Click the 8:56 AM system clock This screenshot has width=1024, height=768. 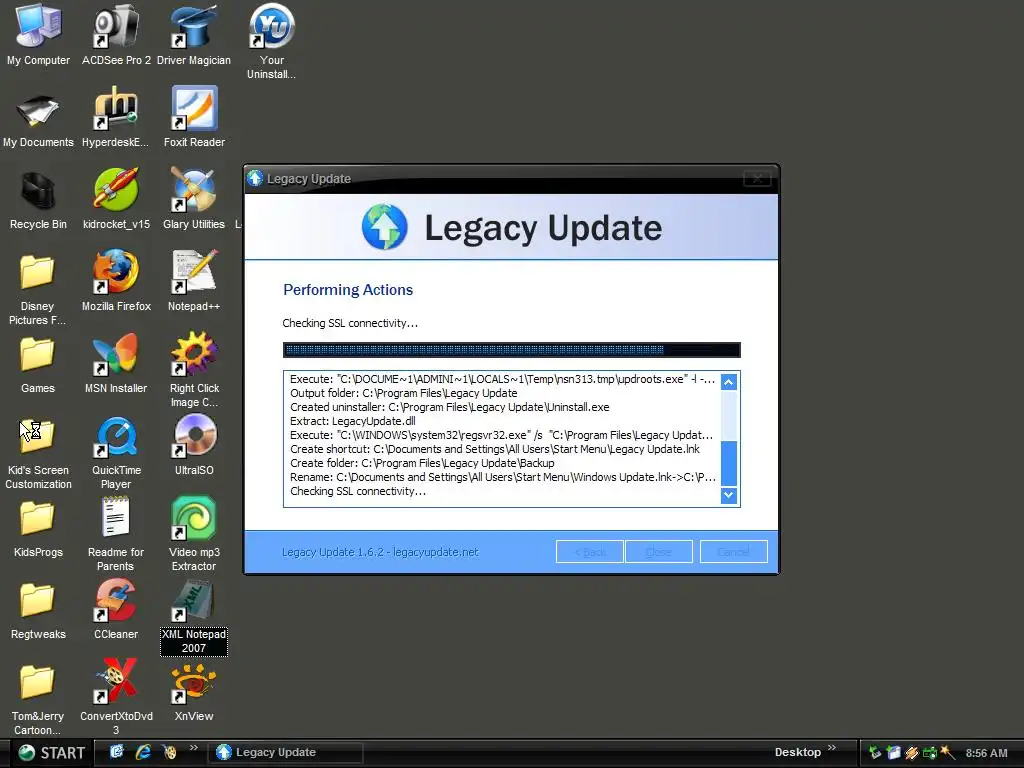tap(986, 753)
